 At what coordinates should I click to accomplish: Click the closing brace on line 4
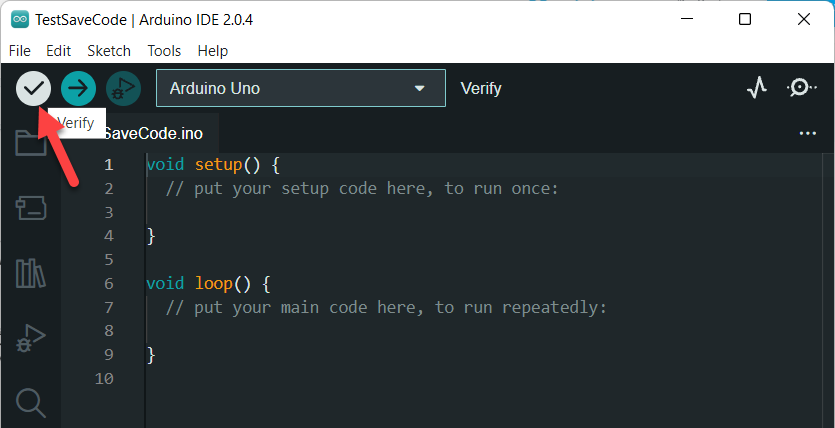point(151,236)
